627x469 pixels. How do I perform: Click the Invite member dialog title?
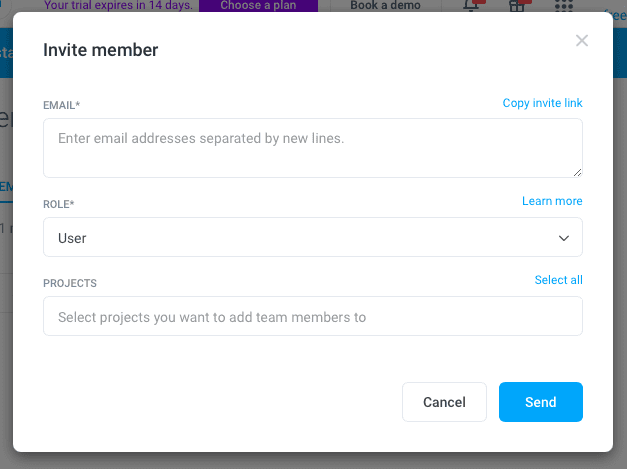point(100,50)
